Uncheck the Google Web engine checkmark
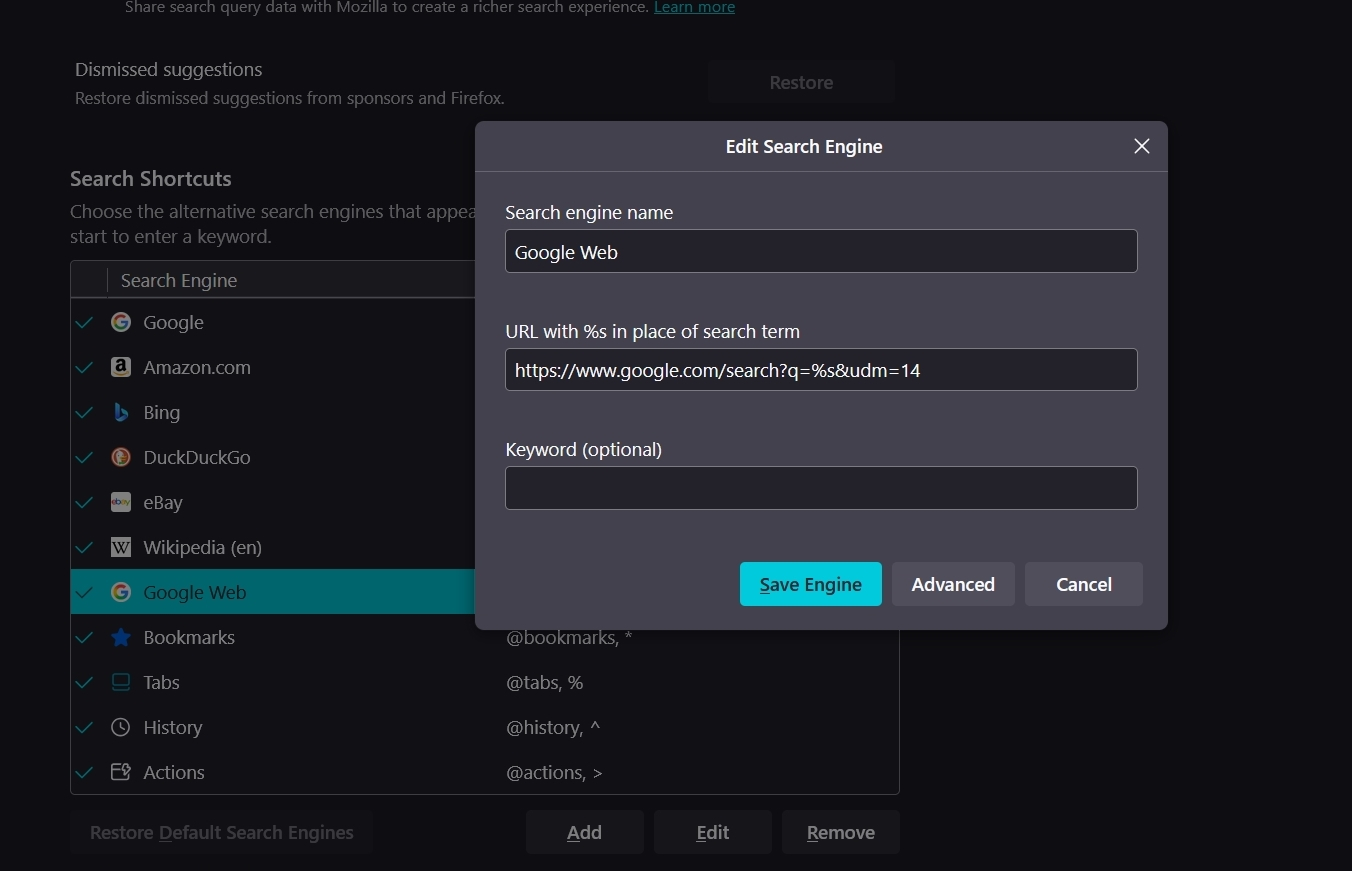The height and width of the screenshot is (871, 1352). coord(85,592)
